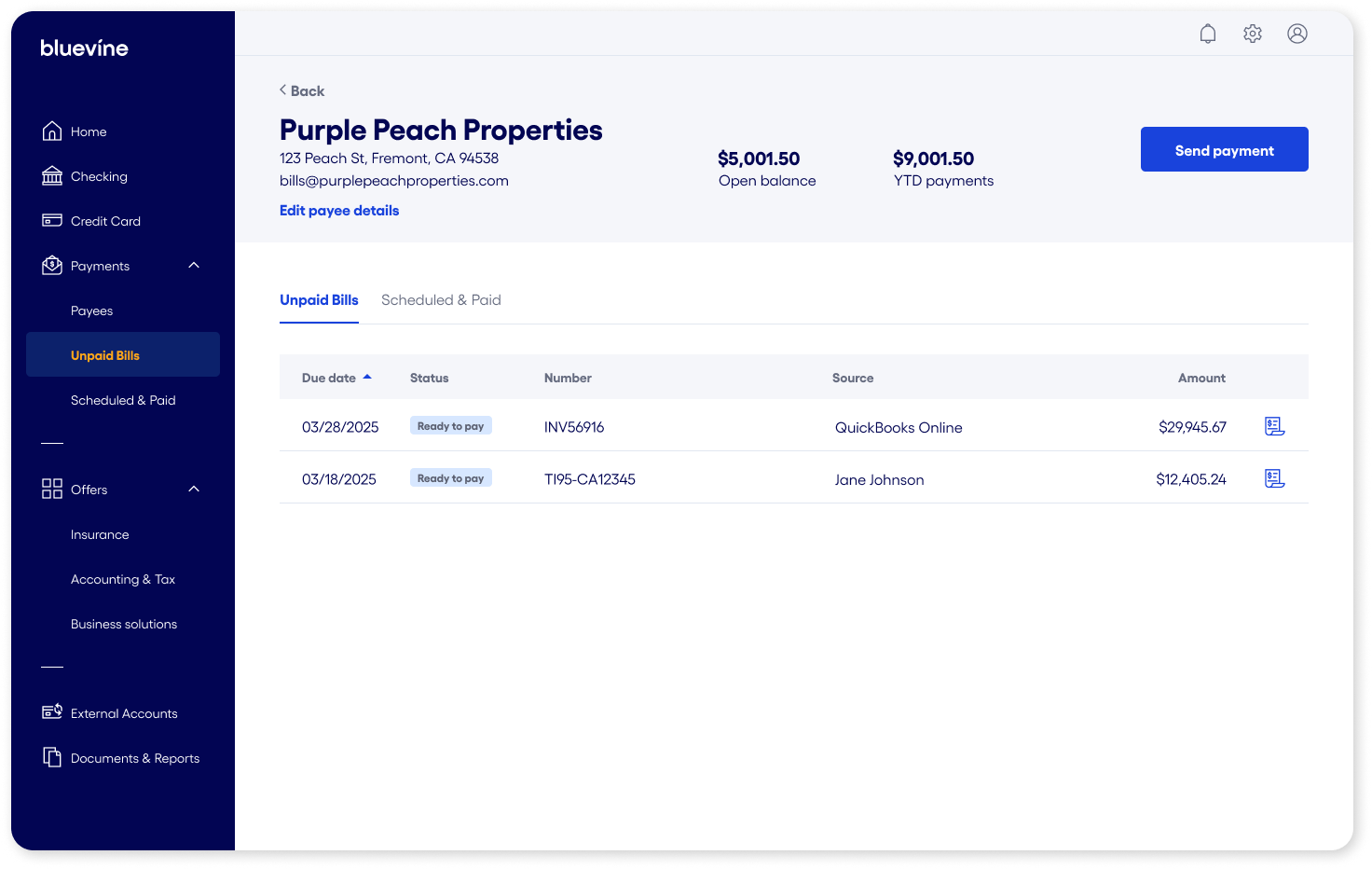Click the External Accounts transfer icon
This screenshot has height=869, width=1372.
tap(52, 712)
